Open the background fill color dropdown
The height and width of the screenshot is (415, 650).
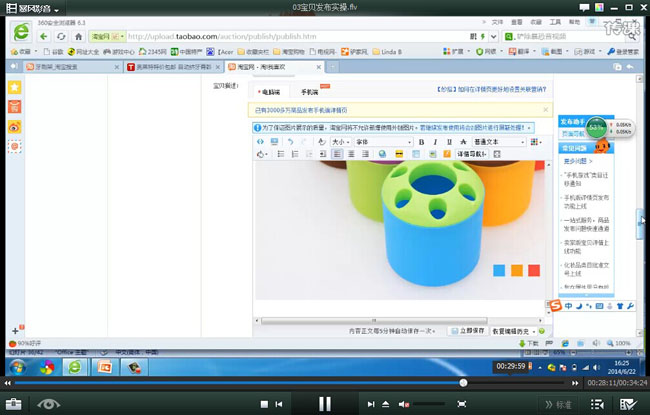(262, 154)
